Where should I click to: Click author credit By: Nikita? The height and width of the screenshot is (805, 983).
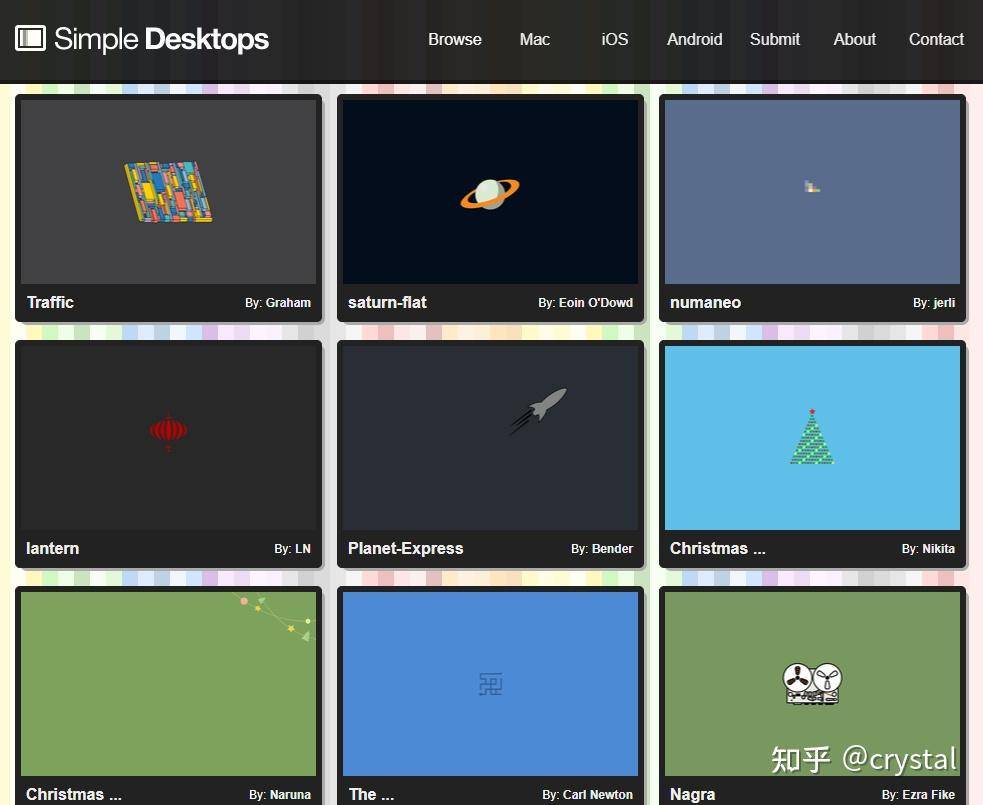928,549
